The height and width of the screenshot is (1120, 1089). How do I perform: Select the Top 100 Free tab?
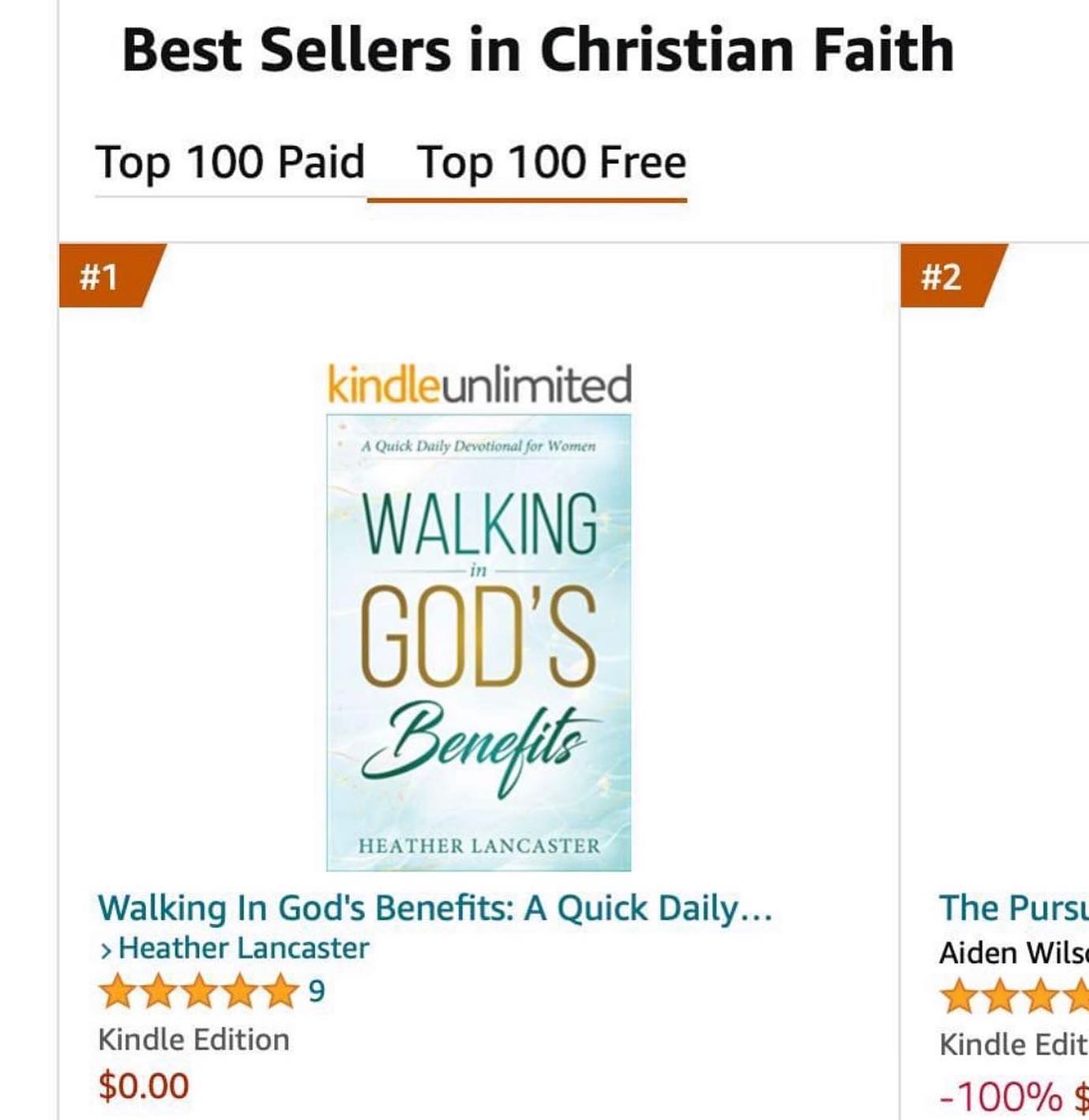coord(550,160)
